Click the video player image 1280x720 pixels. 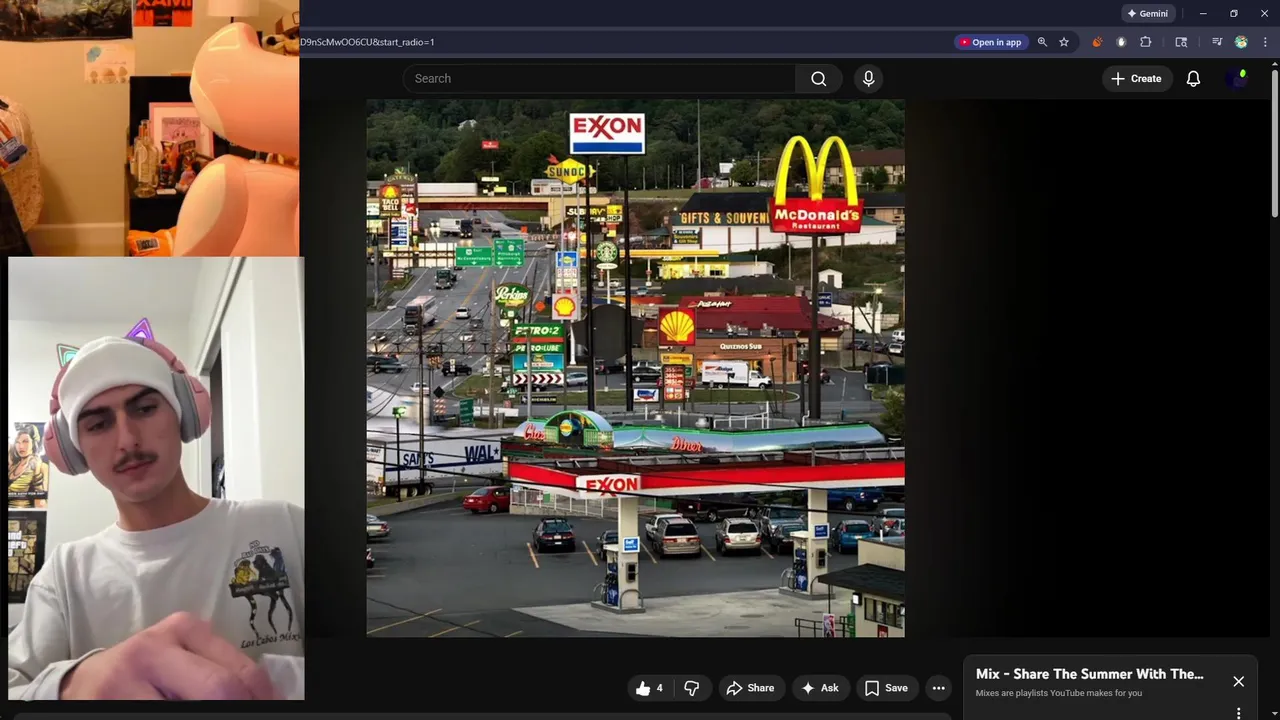pos(635,368)
